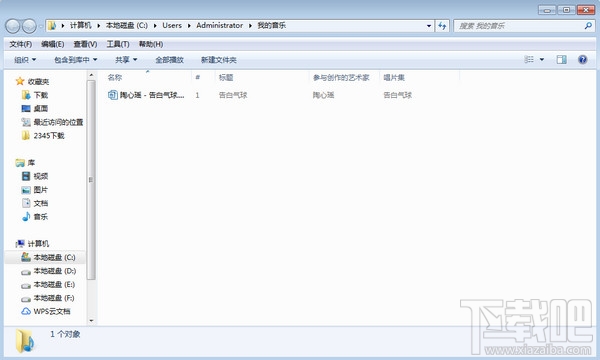Go back with the Back arrow button
This screenshot has height=360, width=600.
13,26
